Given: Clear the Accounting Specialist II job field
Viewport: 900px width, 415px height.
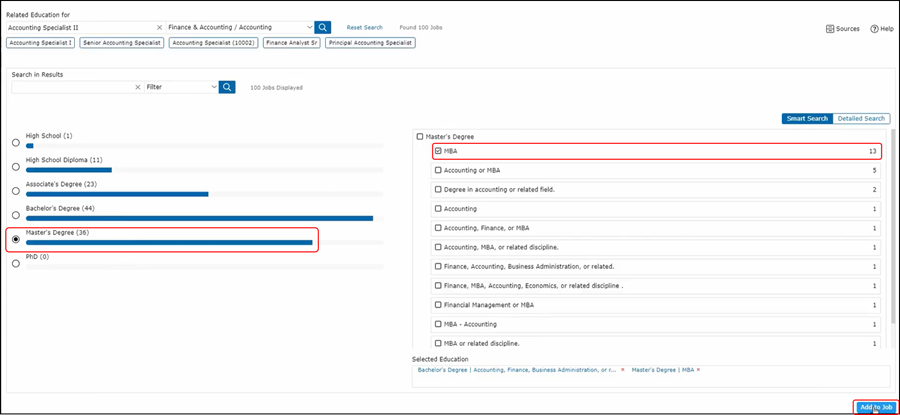Looking at the screenshot, I should pos(159,28).
